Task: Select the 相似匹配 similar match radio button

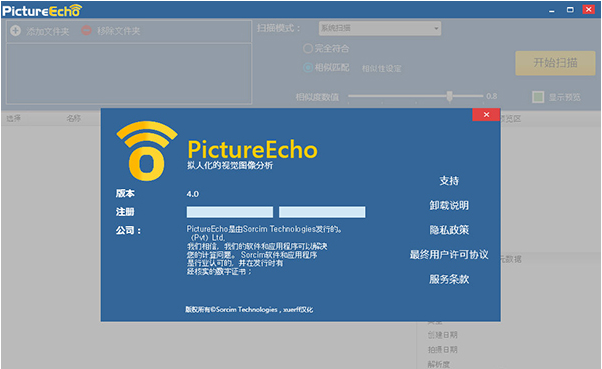Action: tap(308, 68)
